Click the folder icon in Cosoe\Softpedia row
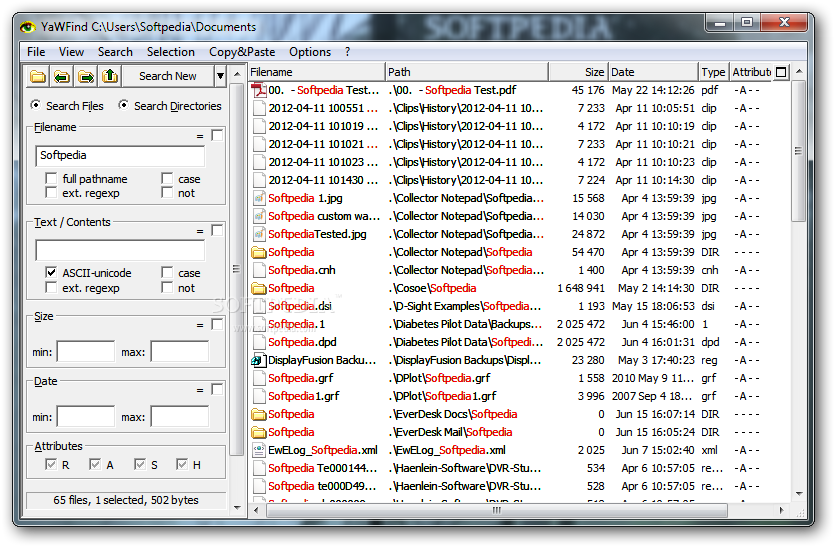835x547 pixels. click(x=259, y=288)
